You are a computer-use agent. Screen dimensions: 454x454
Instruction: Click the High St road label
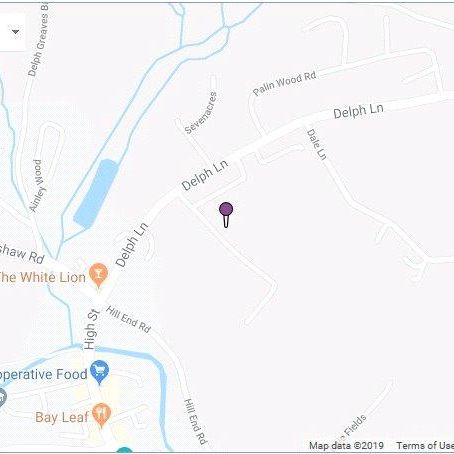tap(91, 329)
